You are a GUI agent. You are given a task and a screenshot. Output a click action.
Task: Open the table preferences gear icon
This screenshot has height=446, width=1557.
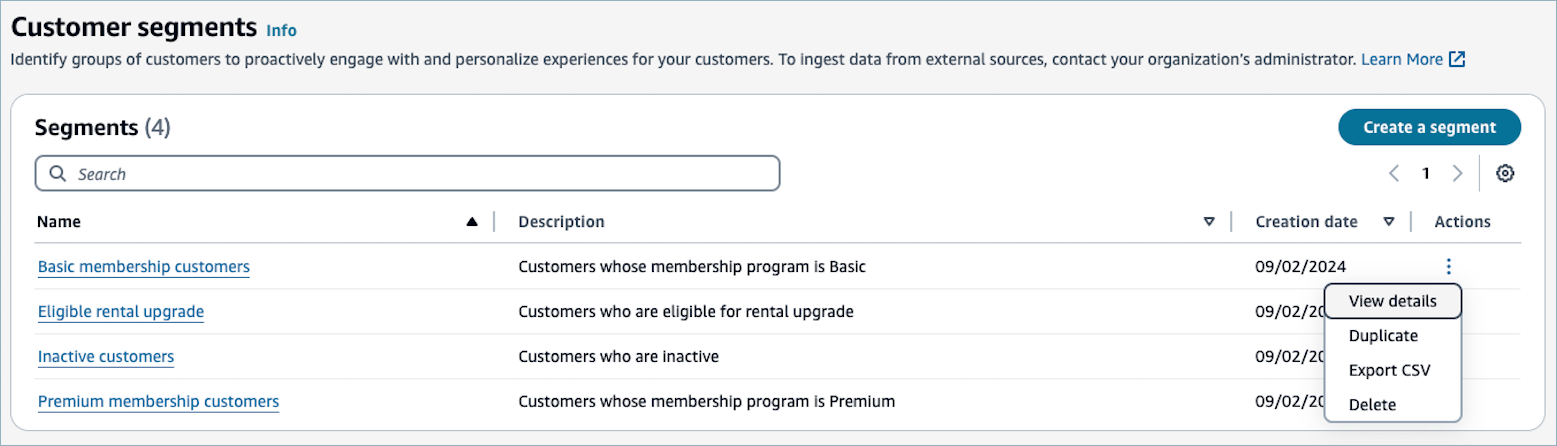tap(1505, 174)
